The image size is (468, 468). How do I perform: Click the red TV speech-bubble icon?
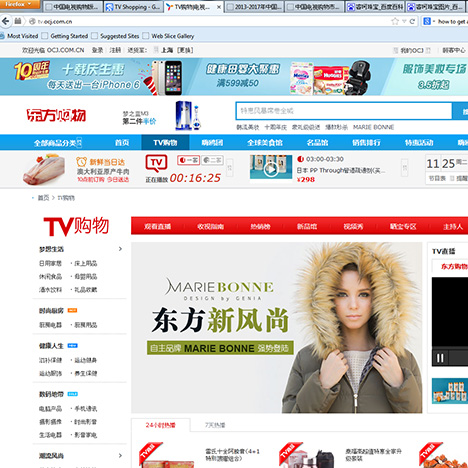(x=156, y=163)
